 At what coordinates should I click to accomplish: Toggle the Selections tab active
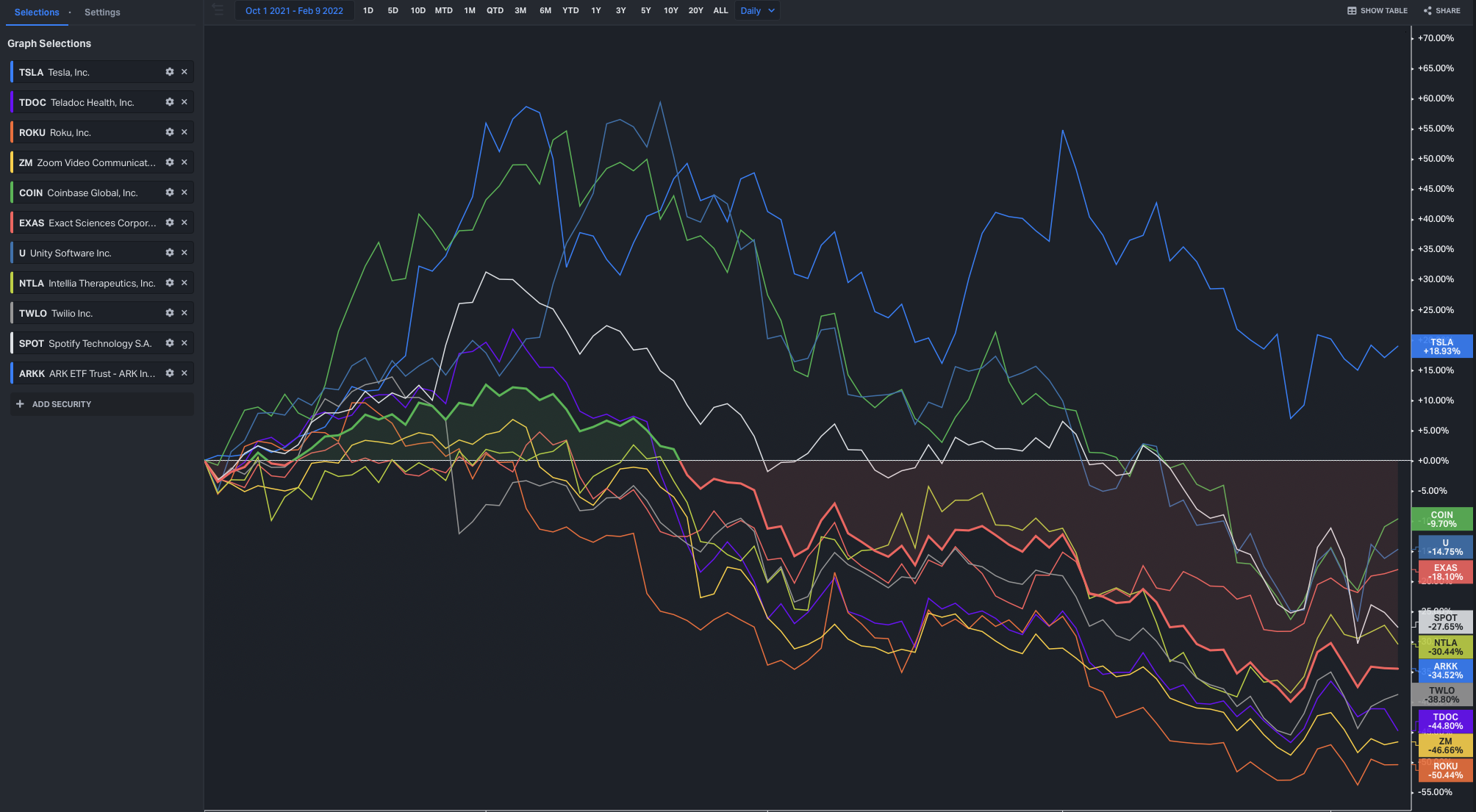coord(36,12)
